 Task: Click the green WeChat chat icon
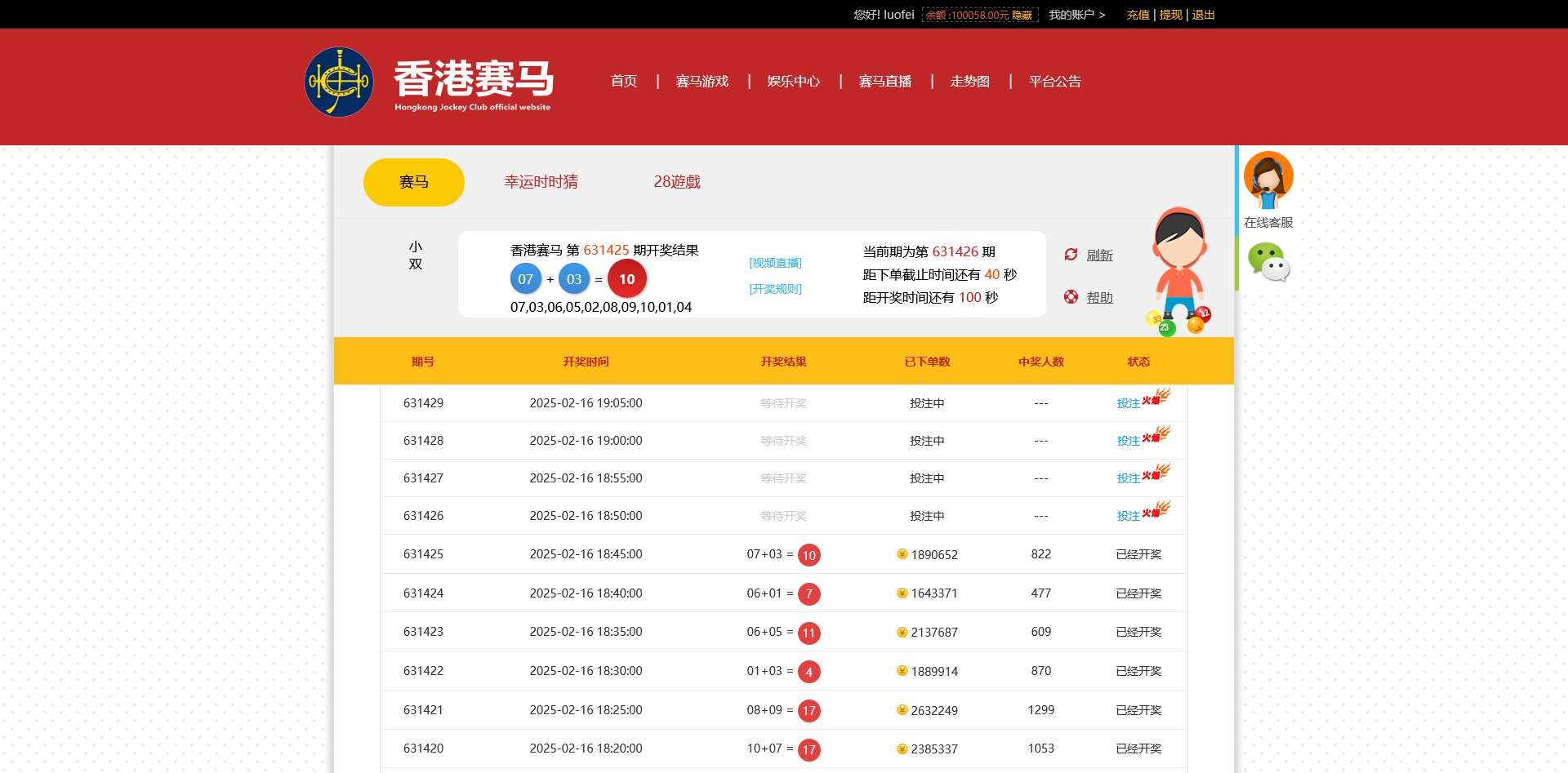[1267, 263]
